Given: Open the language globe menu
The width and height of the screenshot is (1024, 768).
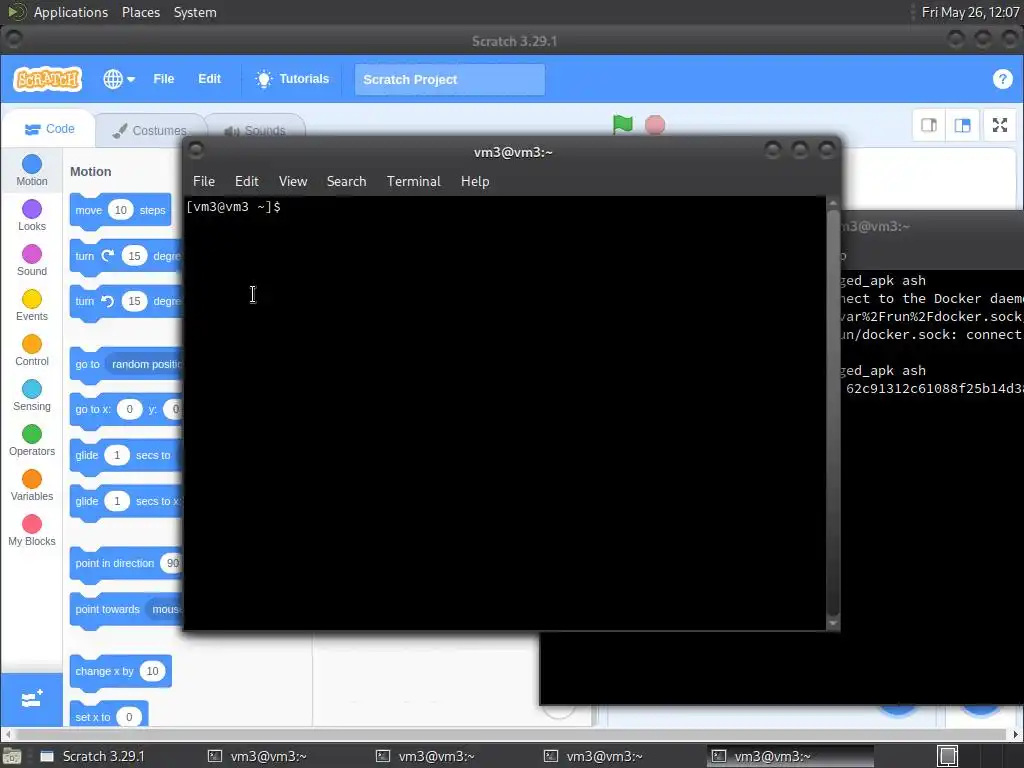Looking at the screenshot, I should tap(119, 79).
